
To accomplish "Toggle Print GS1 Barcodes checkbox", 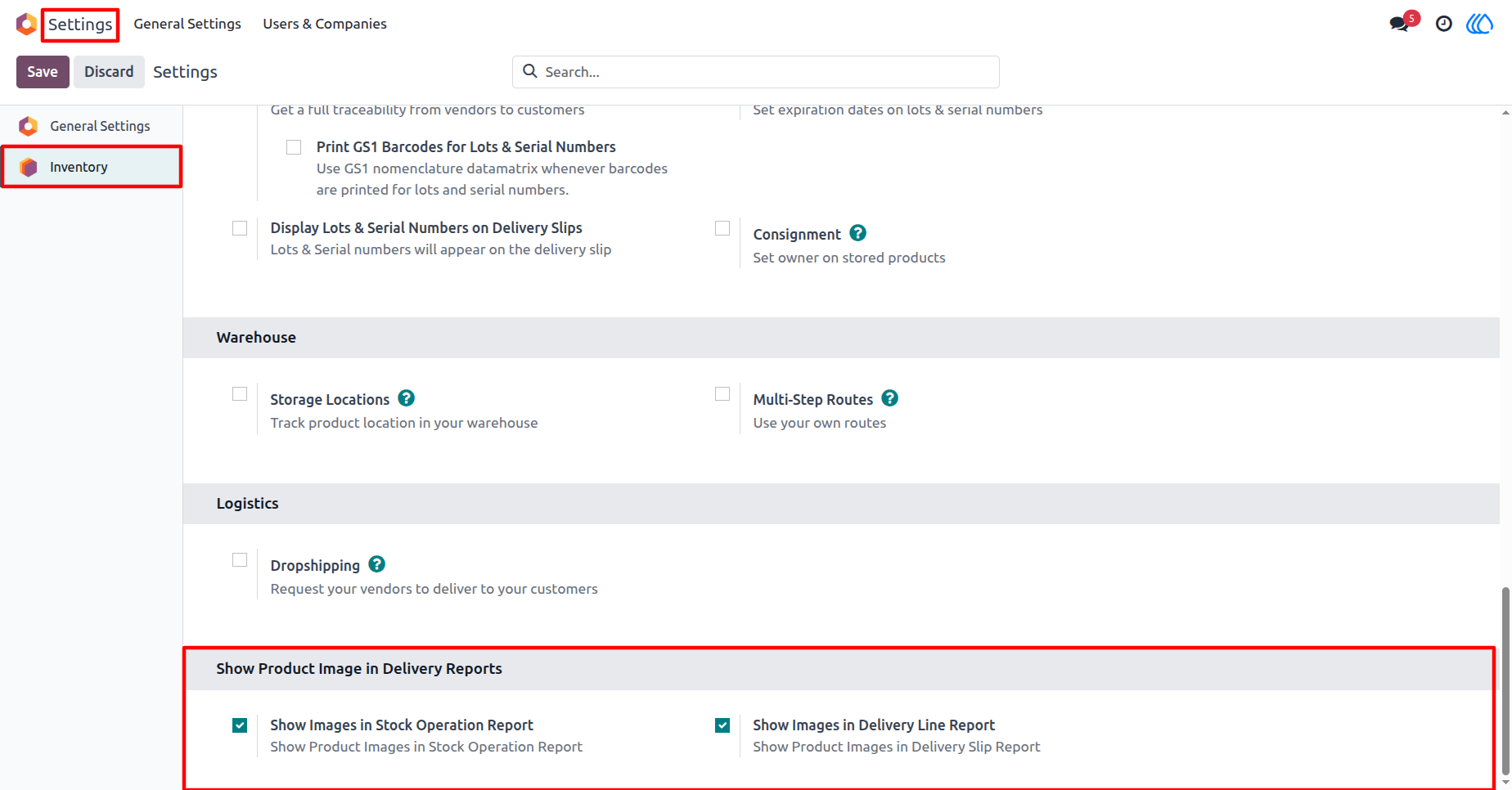I will [x=294, y=147].
